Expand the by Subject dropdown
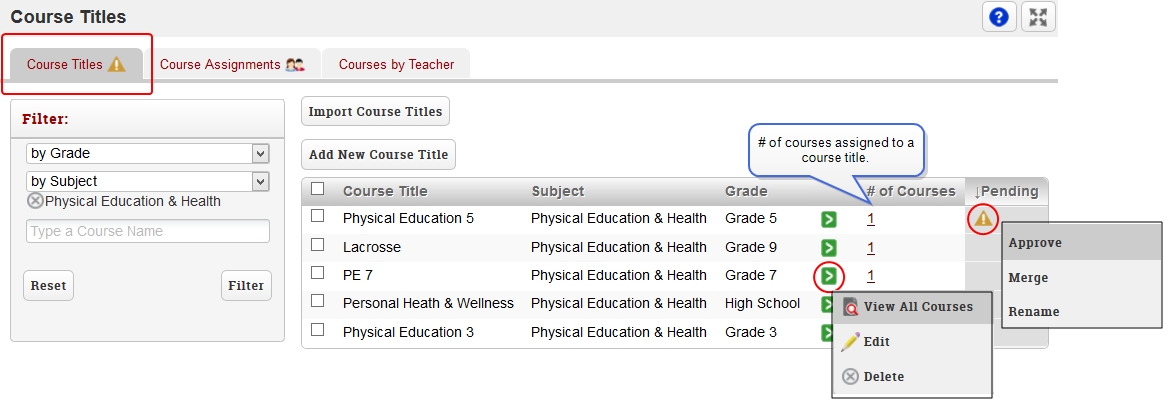Viewport: 1172px width, 408px height. point(148,182)
